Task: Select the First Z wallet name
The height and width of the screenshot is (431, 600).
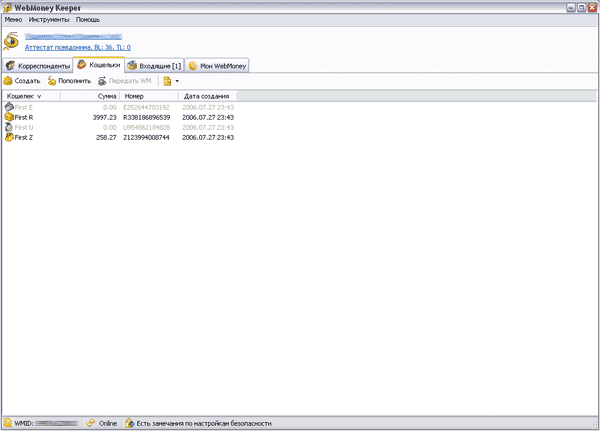Action: pos(24,137)
